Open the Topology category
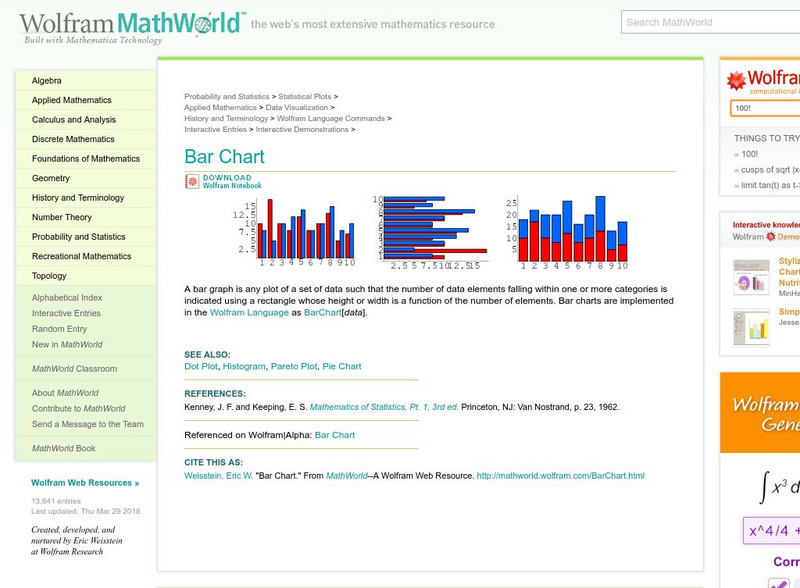The width and height of the screenshot is (800, 588). 49,276
